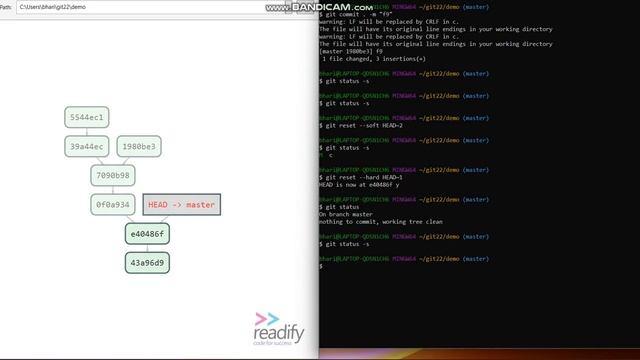This screenshot has height=360, width=640.
Task: Select commit node 5544ec1
Action: [x=87, y=117]
